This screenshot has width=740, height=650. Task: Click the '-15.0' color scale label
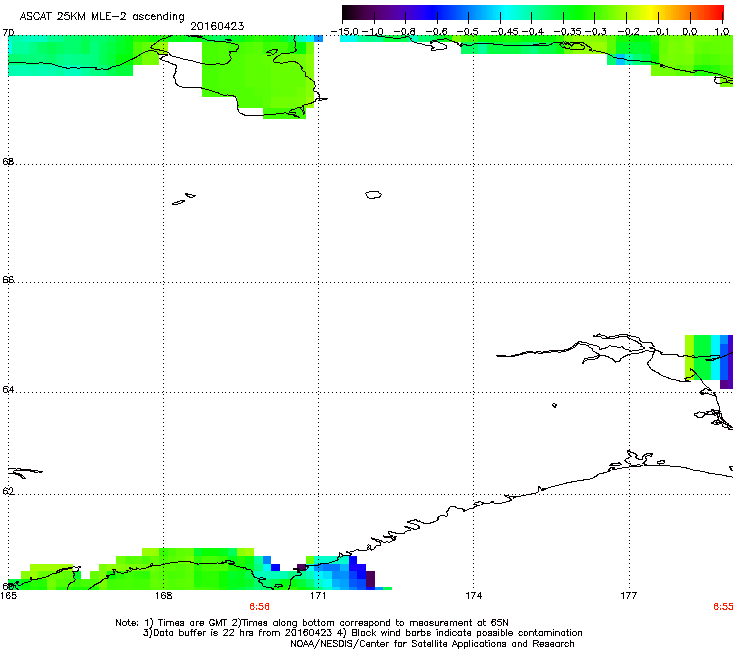(345, 32)
